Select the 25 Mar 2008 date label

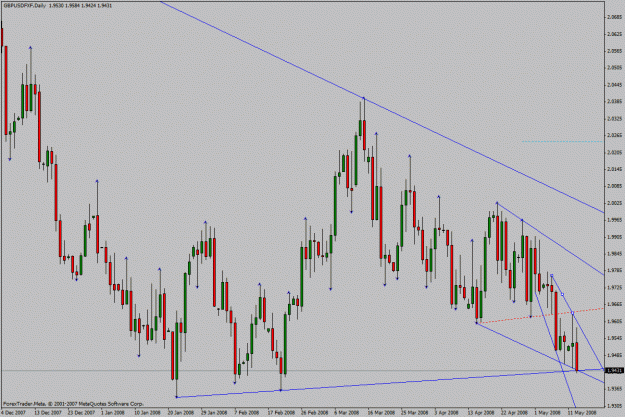pyautogui.click(x=415, y=412)
